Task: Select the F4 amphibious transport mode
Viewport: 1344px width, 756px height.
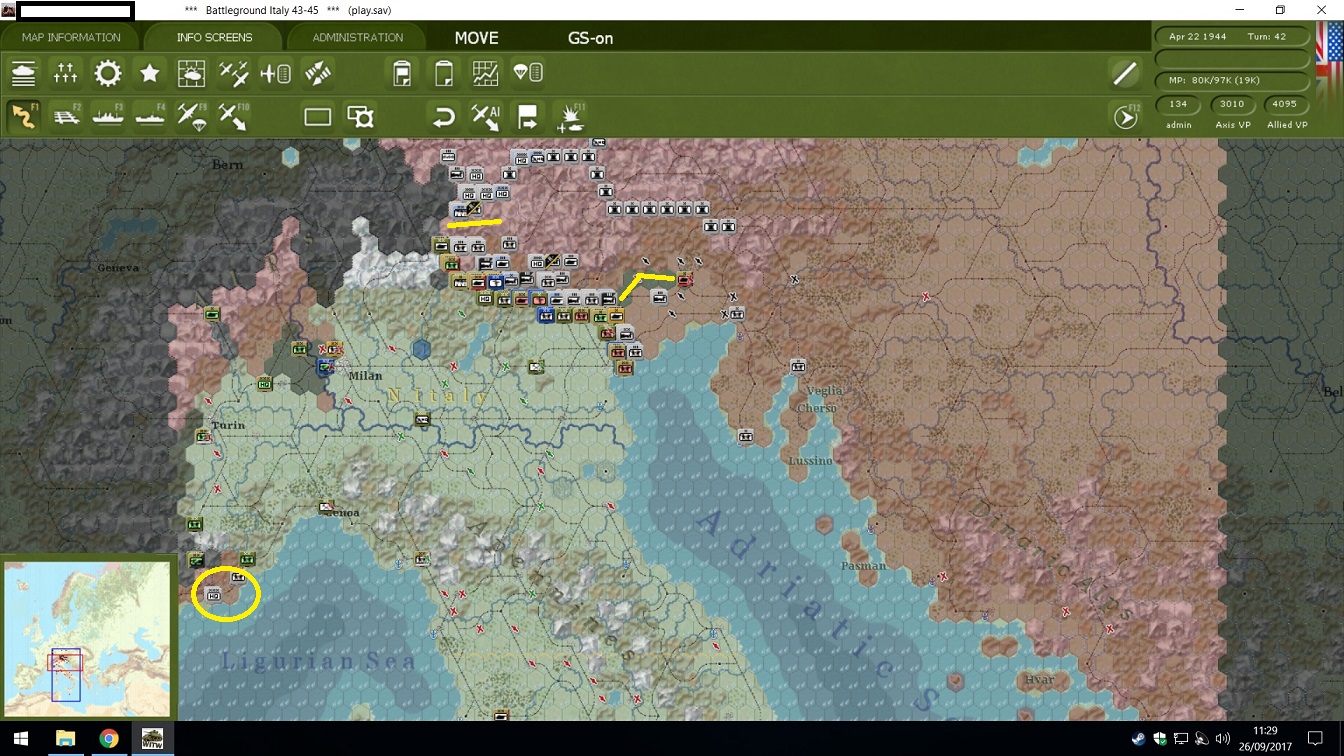Action: coord(150,116)
